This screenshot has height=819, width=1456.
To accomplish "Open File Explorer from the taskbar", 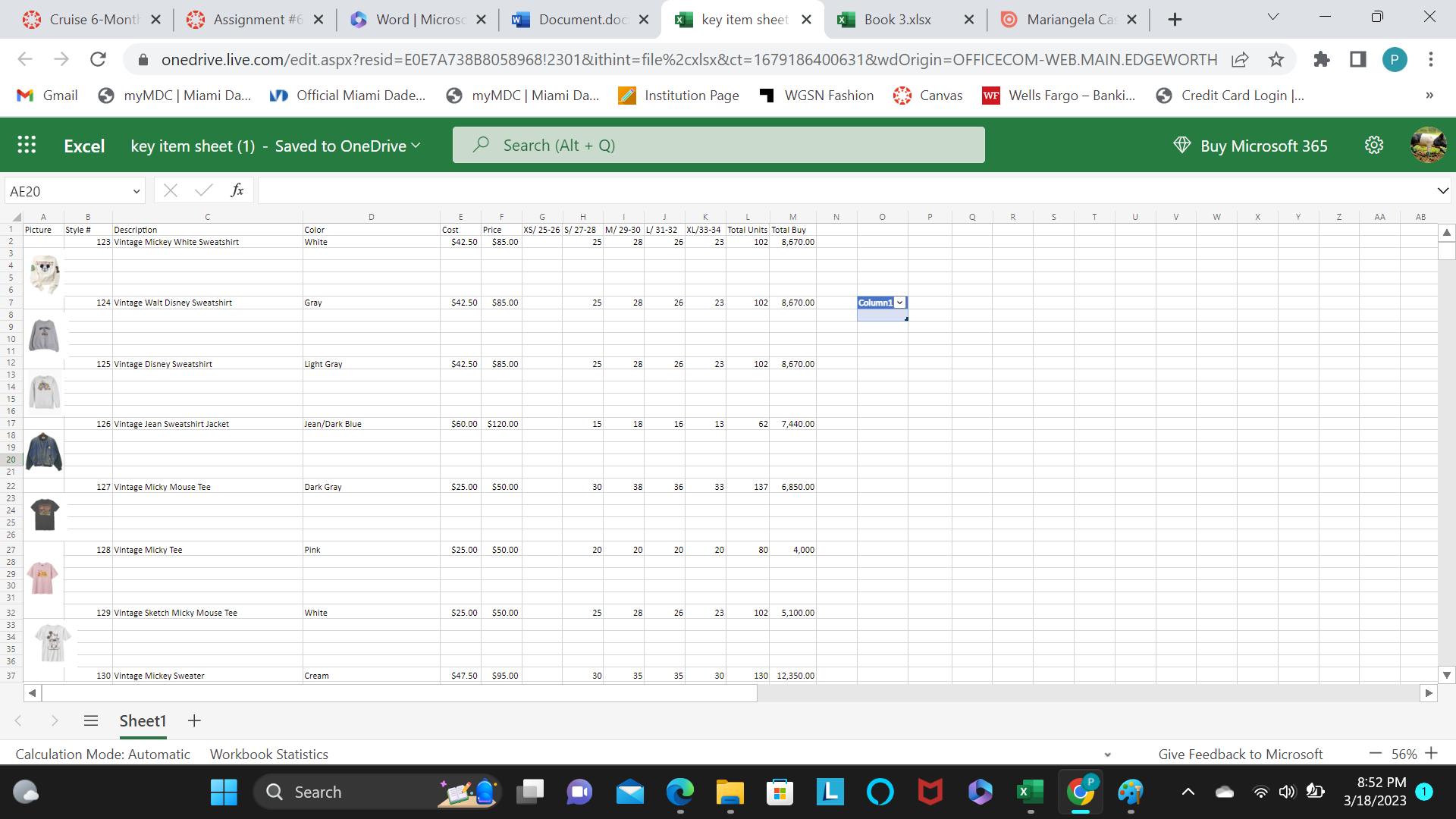I will click(730, 792).
